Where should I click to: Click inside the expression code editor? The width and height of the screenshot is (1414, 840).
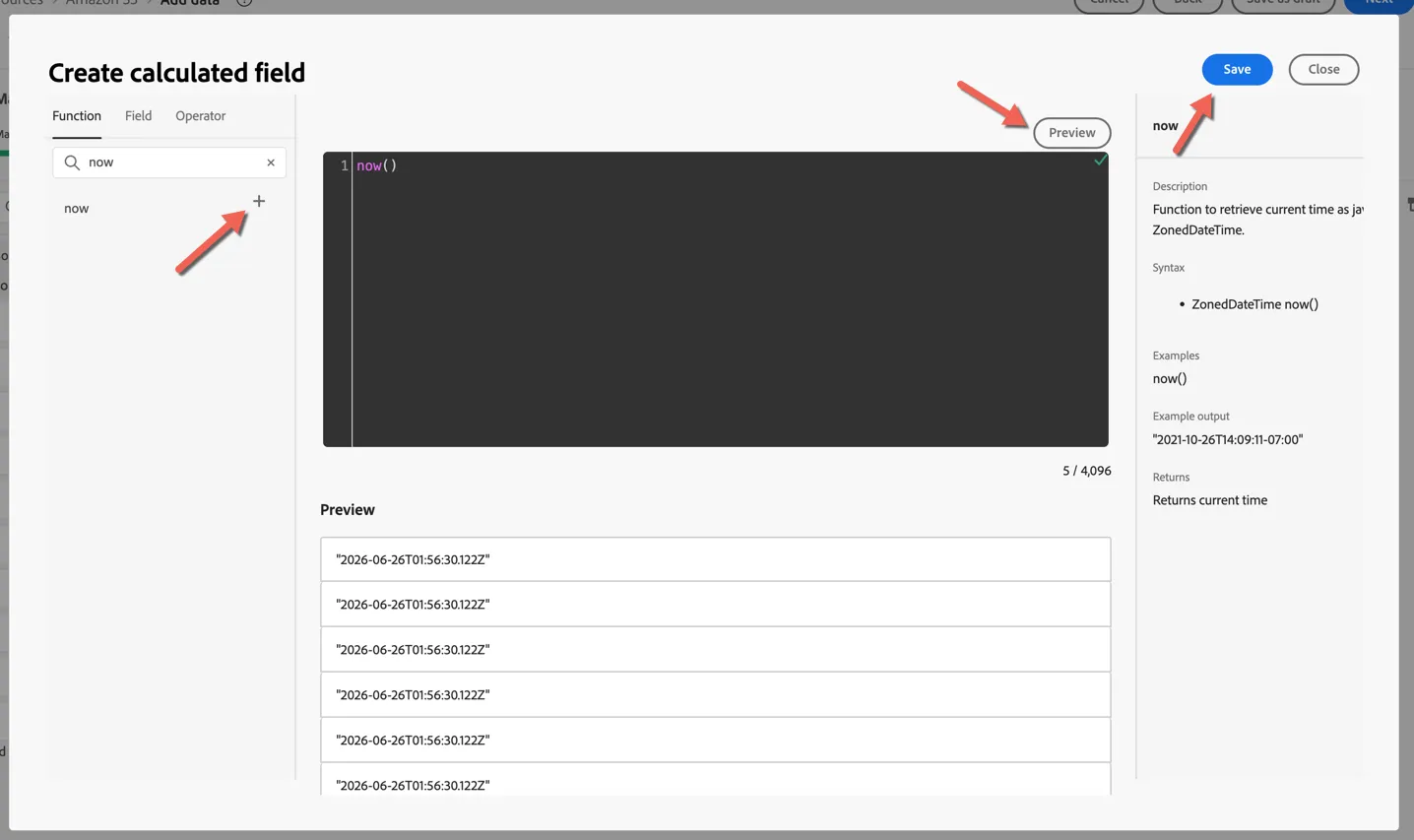pos(716,299)
